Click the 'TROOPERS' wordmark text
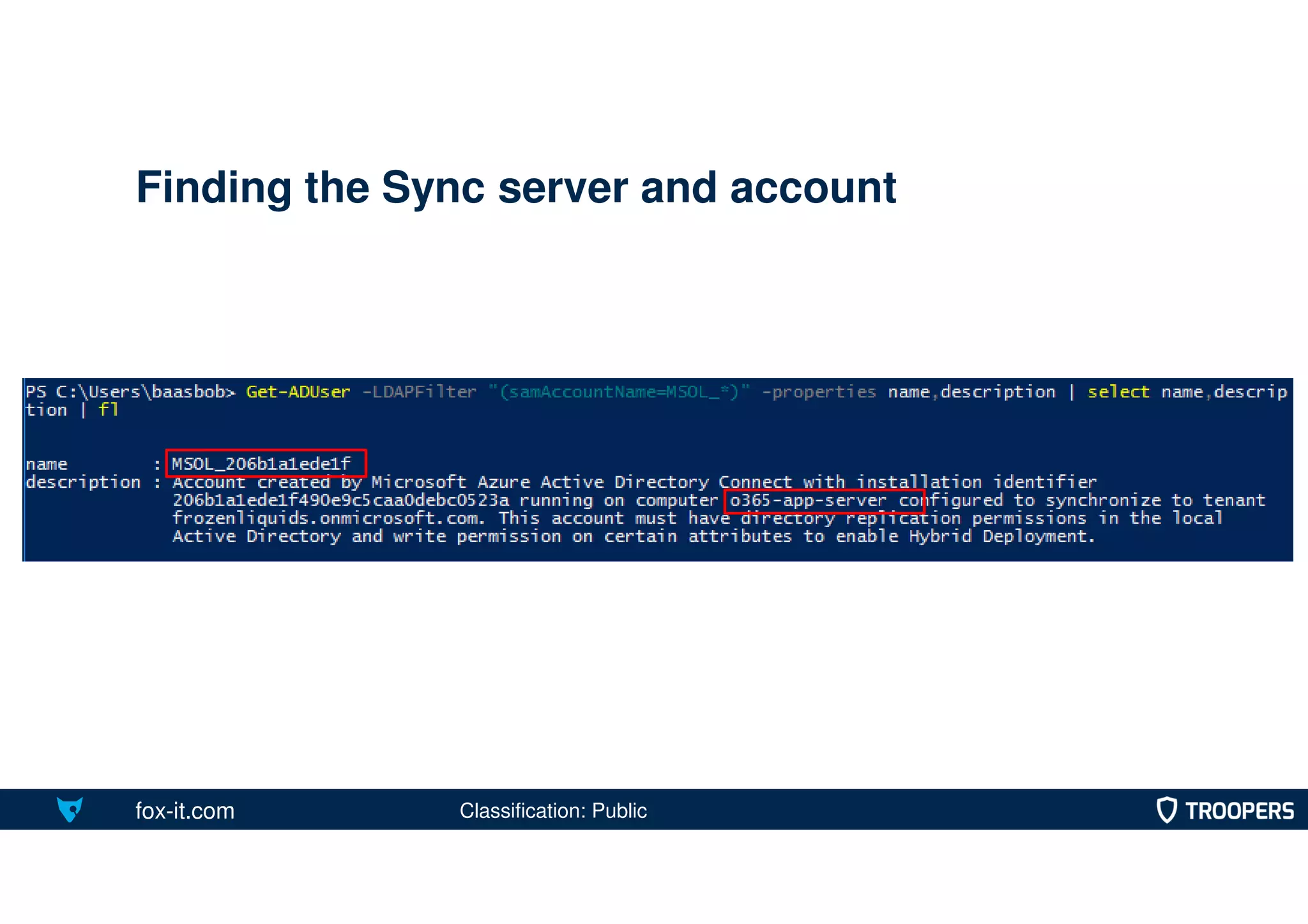Screen dimensions: 1308x924 click(1240, 811)
